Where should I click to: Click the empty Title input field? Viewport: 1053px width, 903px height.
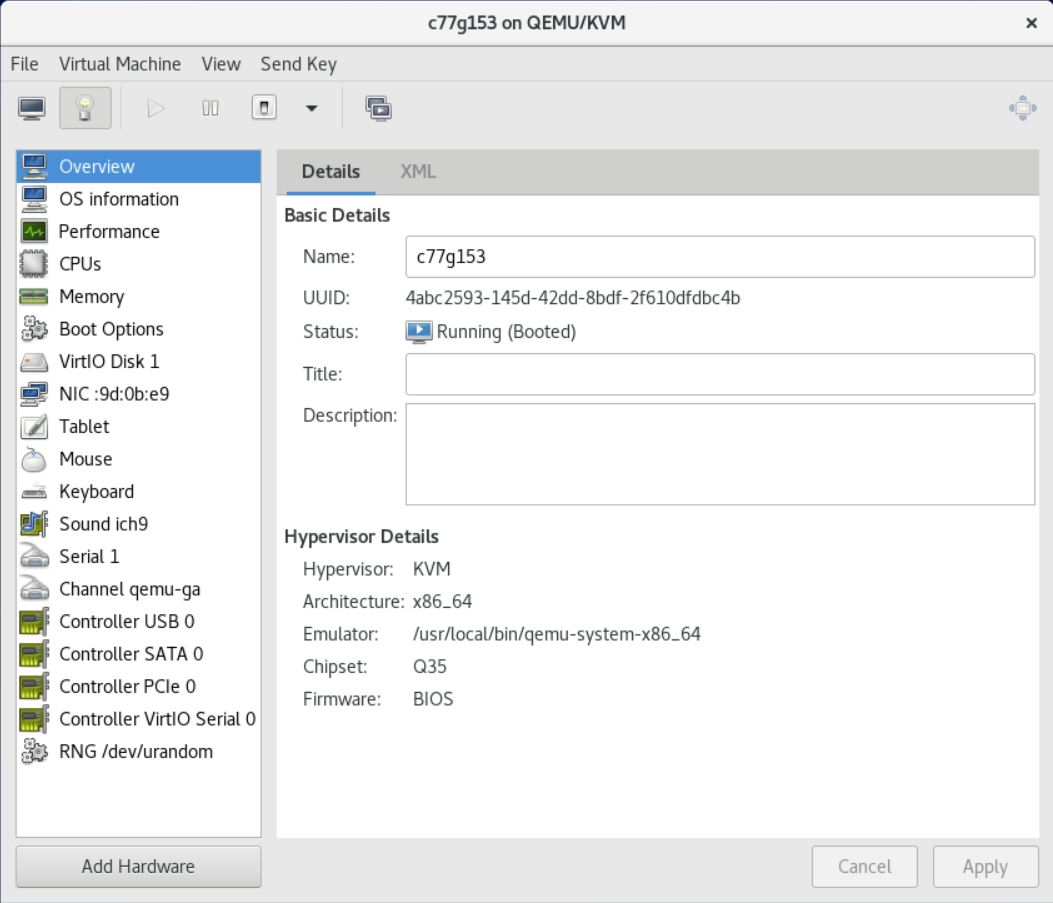(720, 374)
